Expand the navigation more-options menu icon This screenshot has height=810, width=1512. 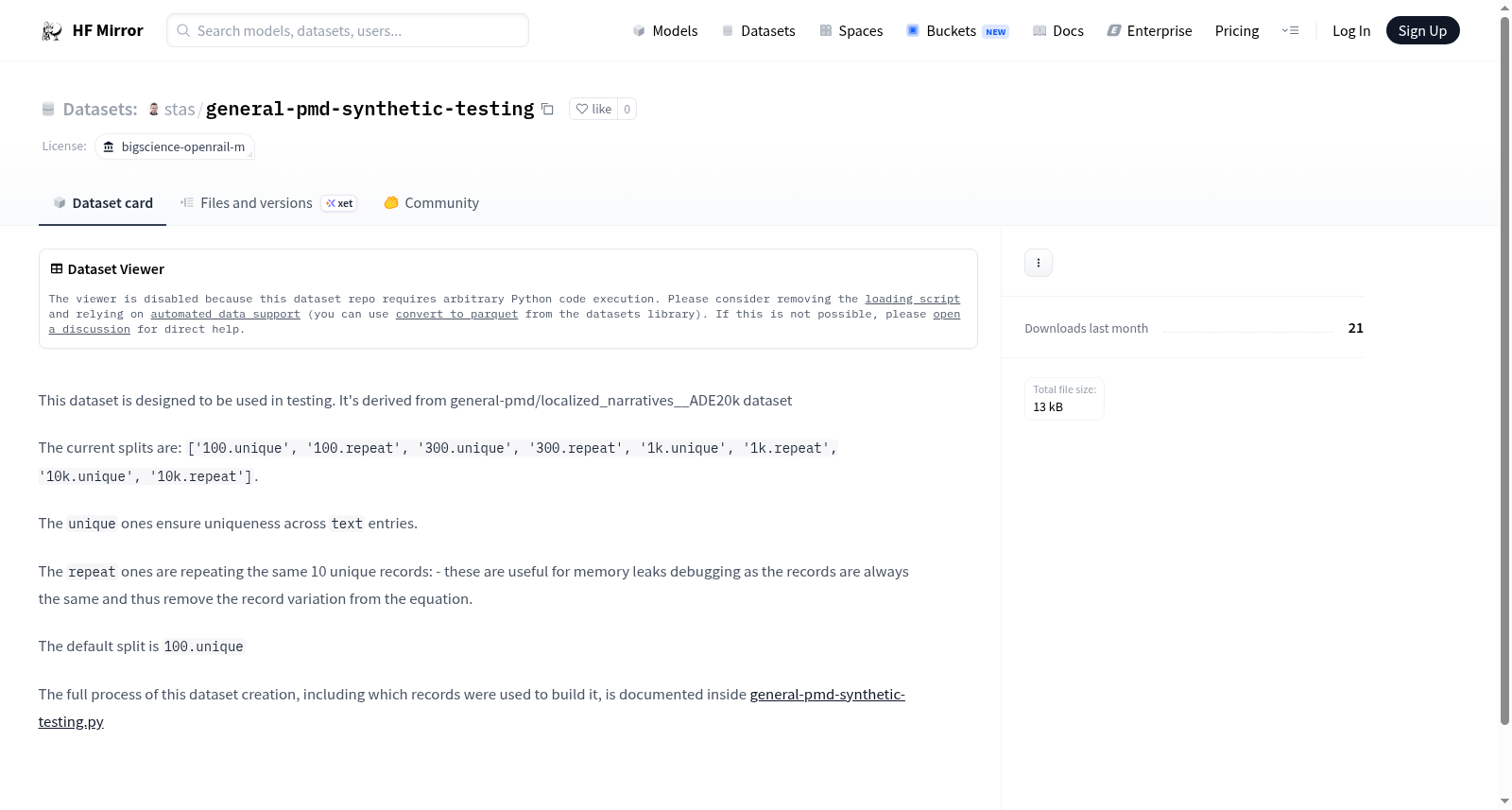coord(1290,31)
